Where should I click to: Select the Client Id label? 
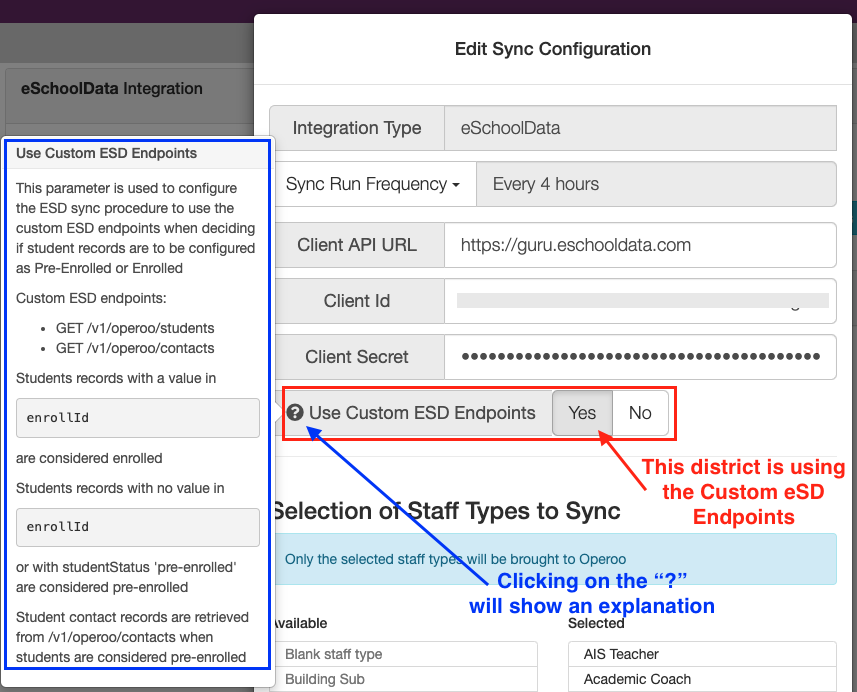coord(357,301)
